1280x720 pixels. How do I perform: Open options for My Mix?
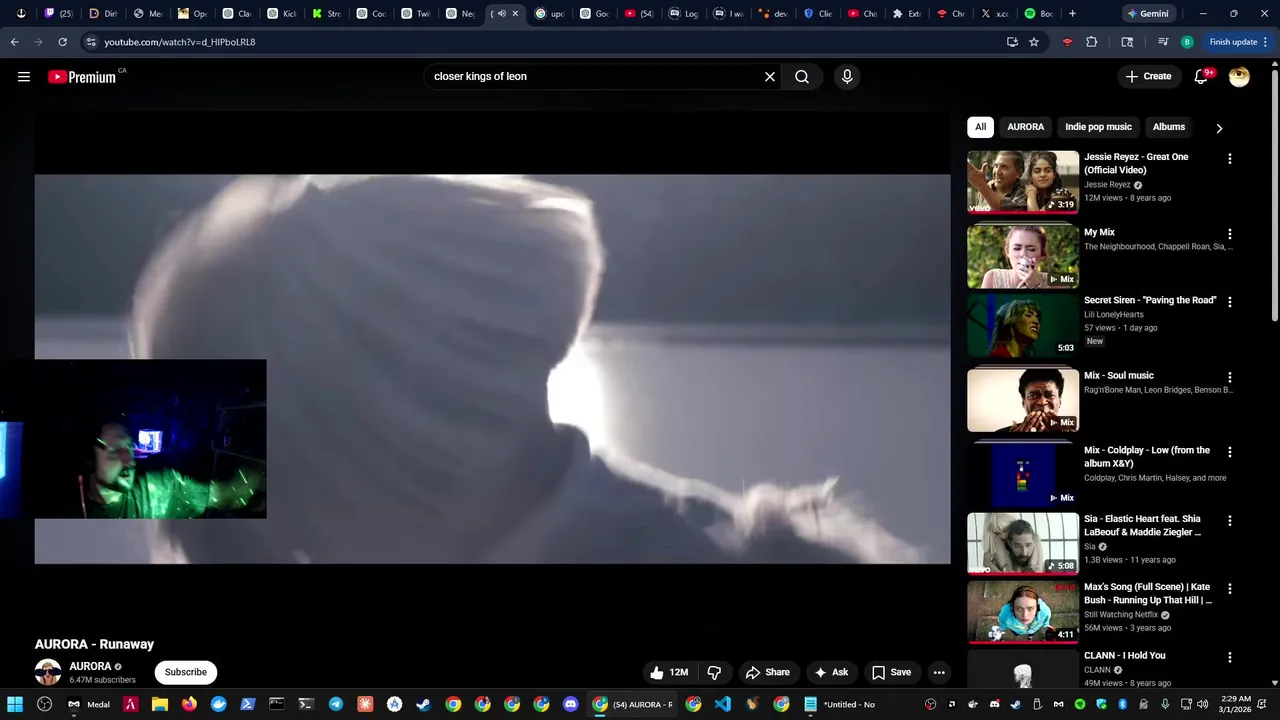coord(1229,234)
